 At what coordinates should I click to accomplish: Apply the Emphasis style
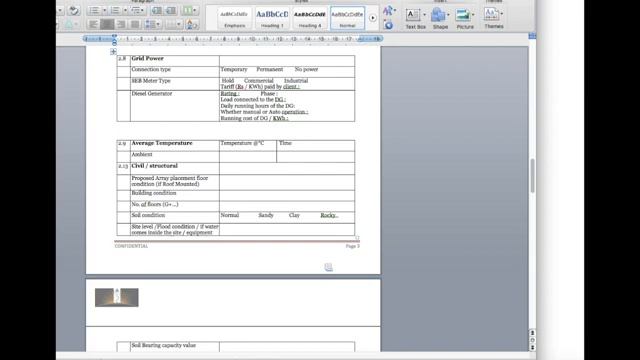235,18
